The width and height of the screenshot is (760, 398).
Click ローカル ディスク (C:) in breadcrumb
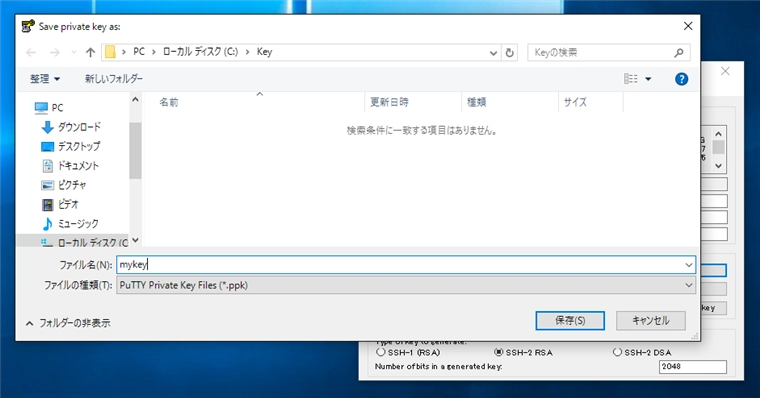point(200,52)
